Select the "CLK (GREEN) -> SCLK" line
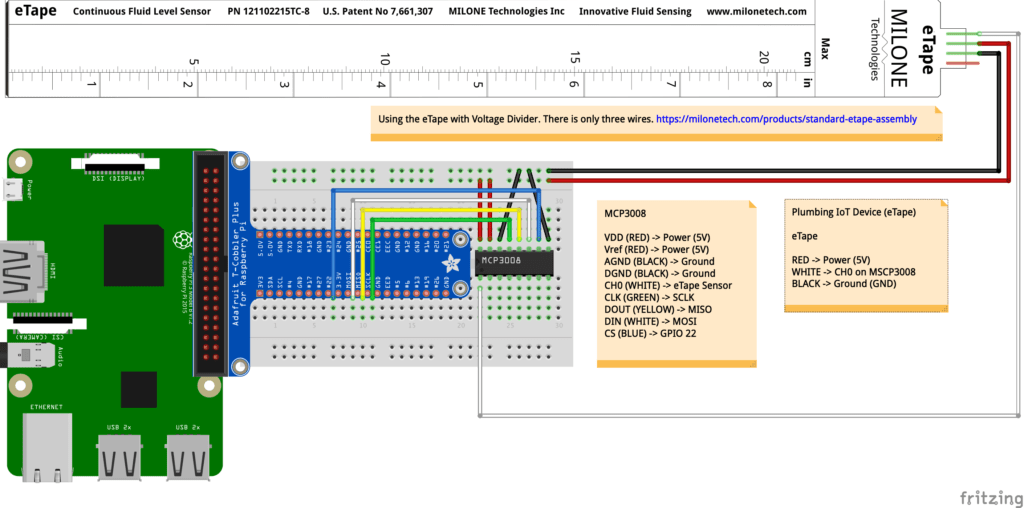 click(x=649, y=297)
